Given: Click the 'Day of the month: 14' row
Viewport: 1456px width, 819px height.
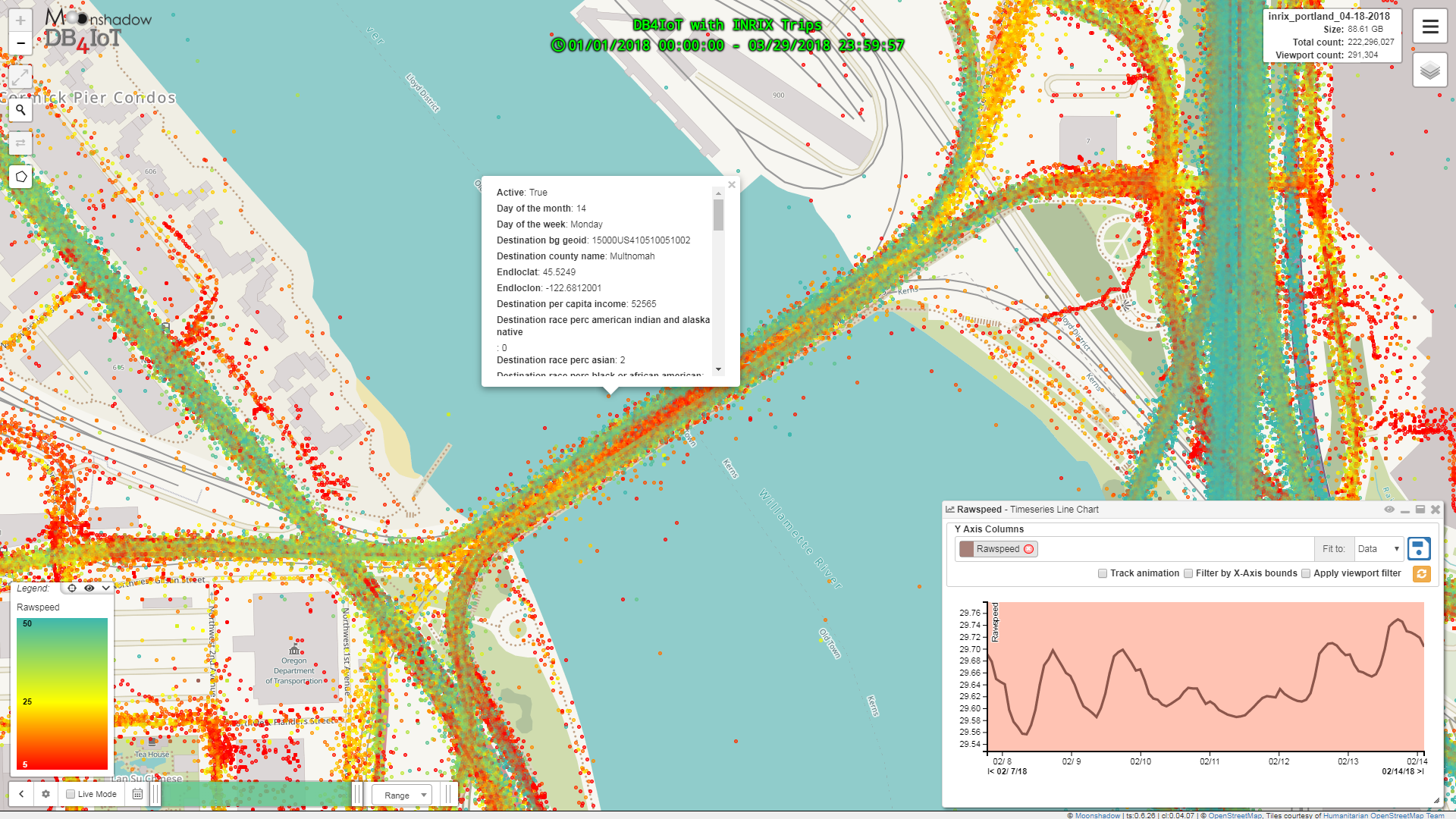Looking at the screenshot, I should pos(541,209).
